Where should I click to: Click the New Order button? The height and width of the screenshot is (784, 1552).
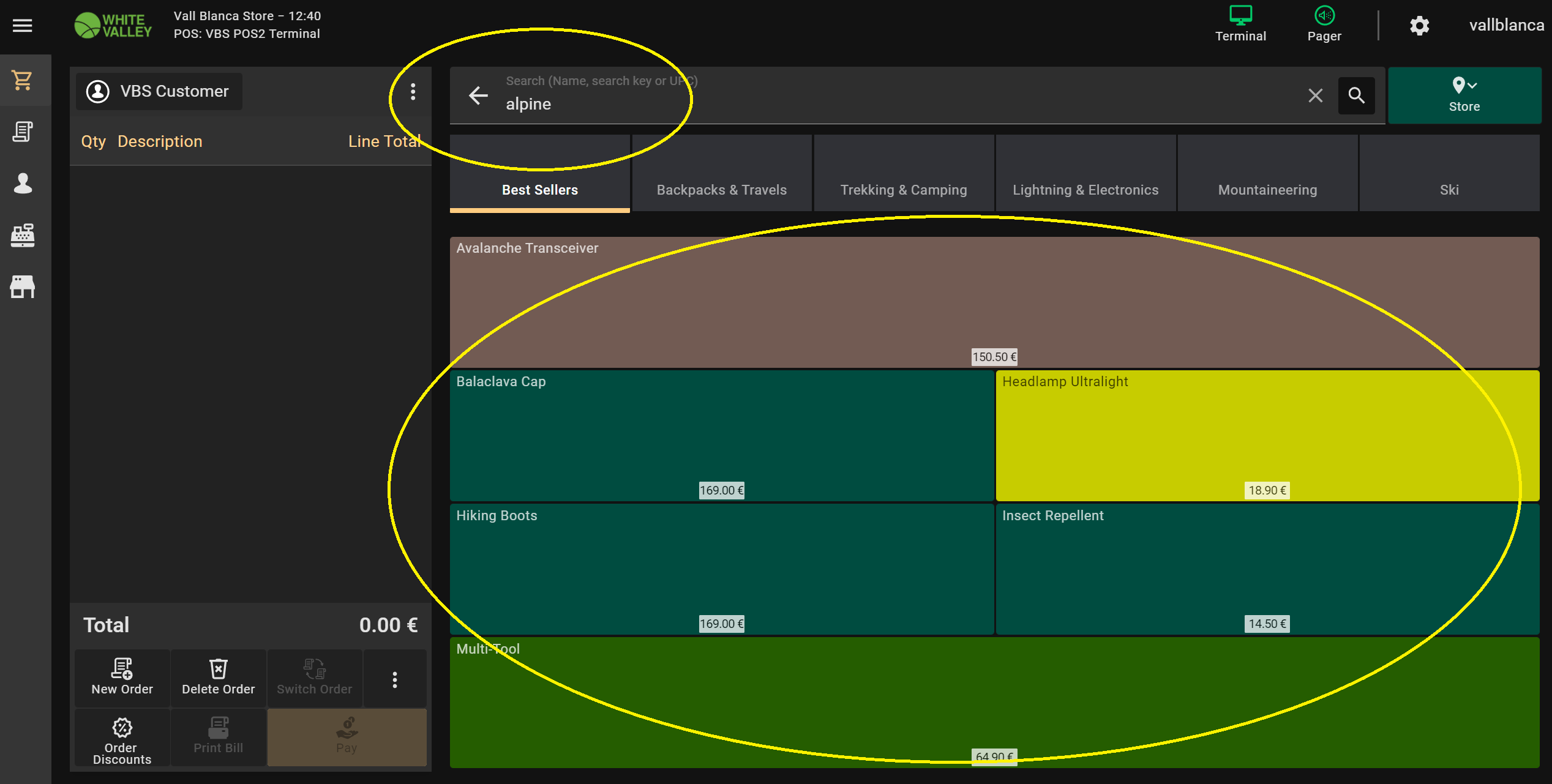pyautogui.click(x=122, y=678)
